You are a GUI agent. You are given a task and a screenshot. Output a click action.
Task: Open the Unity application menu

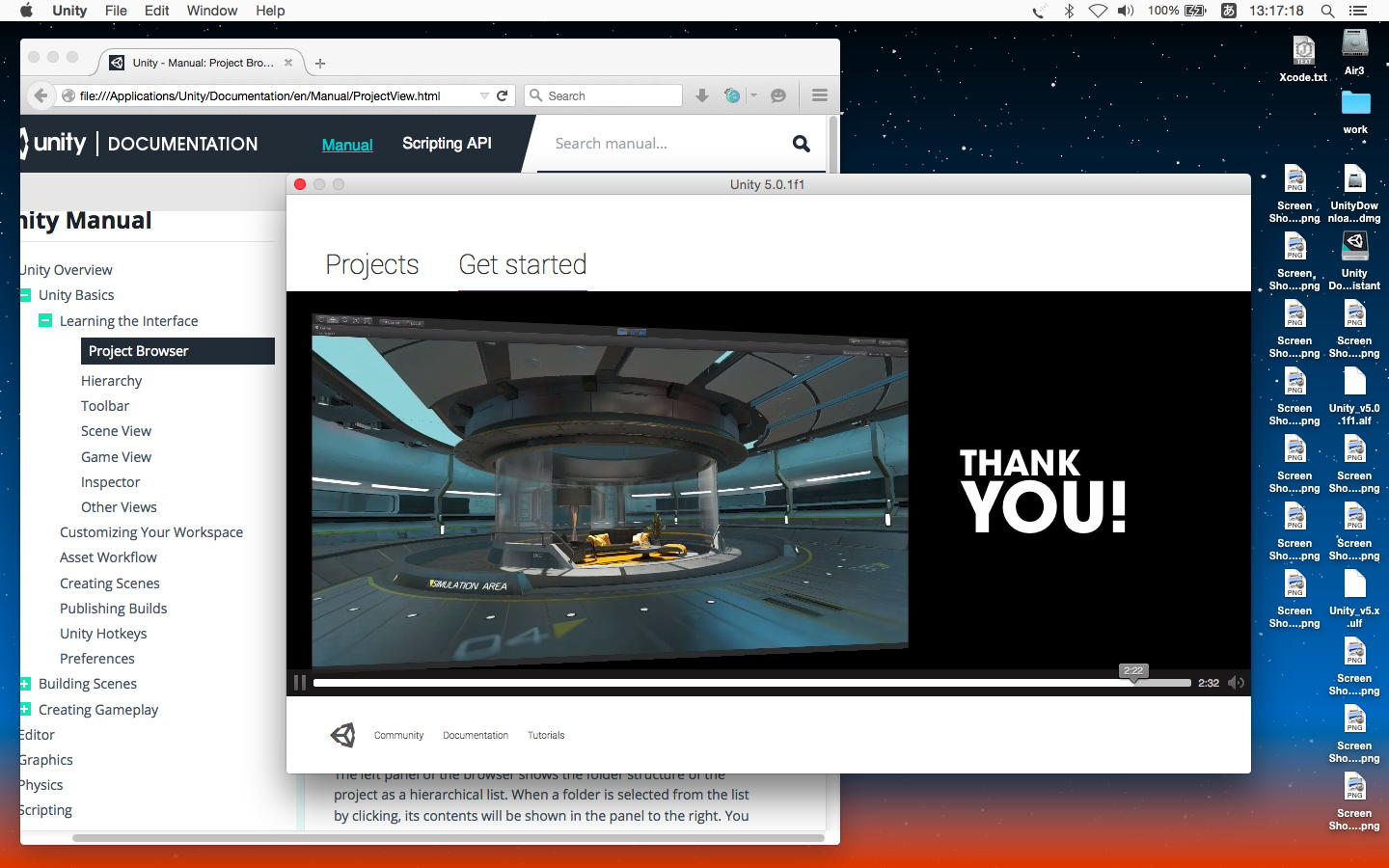[x=69, y=11]
